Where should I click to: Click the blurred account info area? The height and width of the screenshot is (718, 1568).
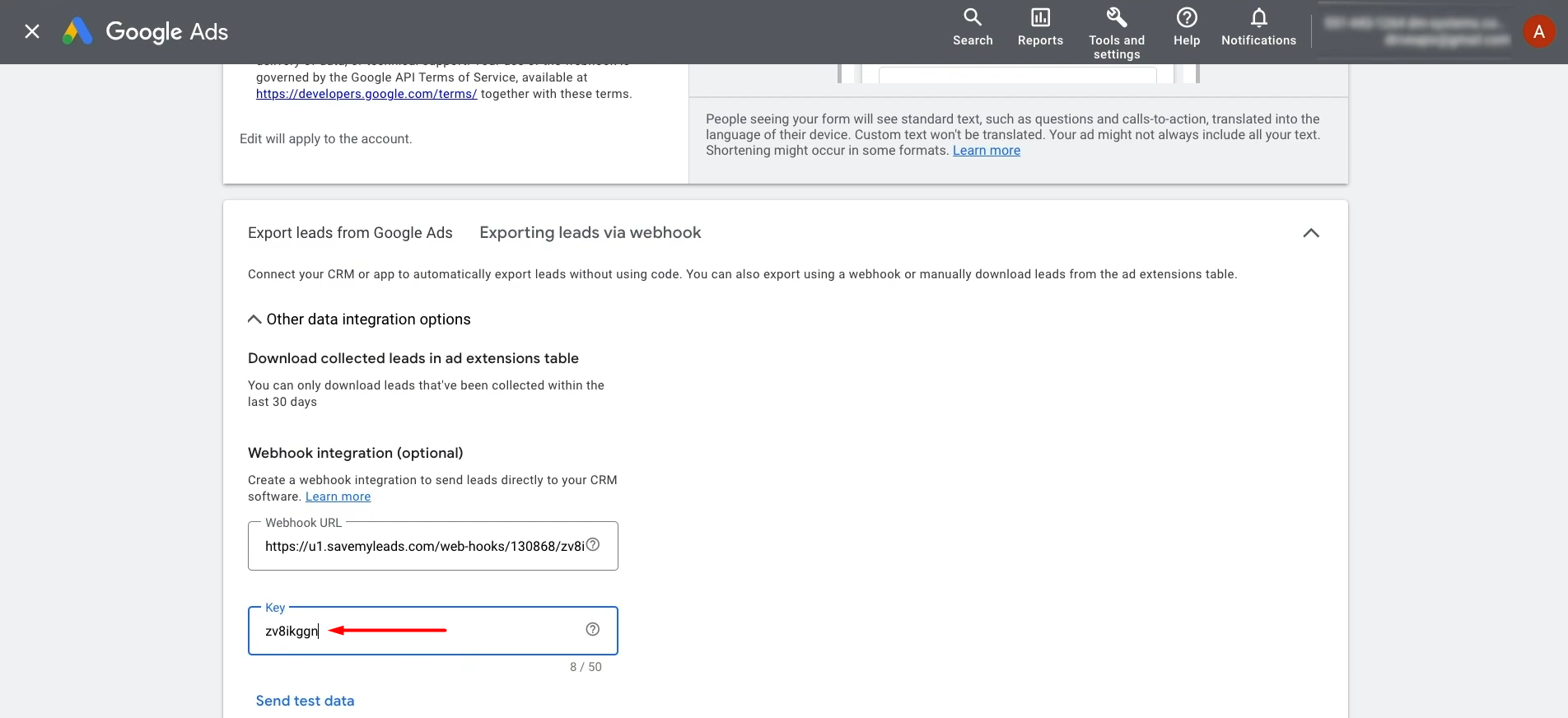1416,31
